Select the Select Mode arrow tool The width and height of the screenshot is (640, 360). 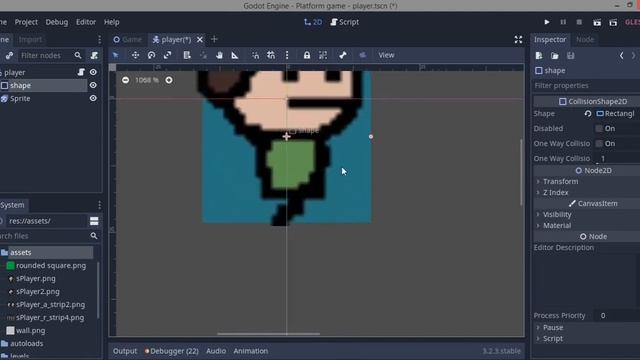pos(116,55)
